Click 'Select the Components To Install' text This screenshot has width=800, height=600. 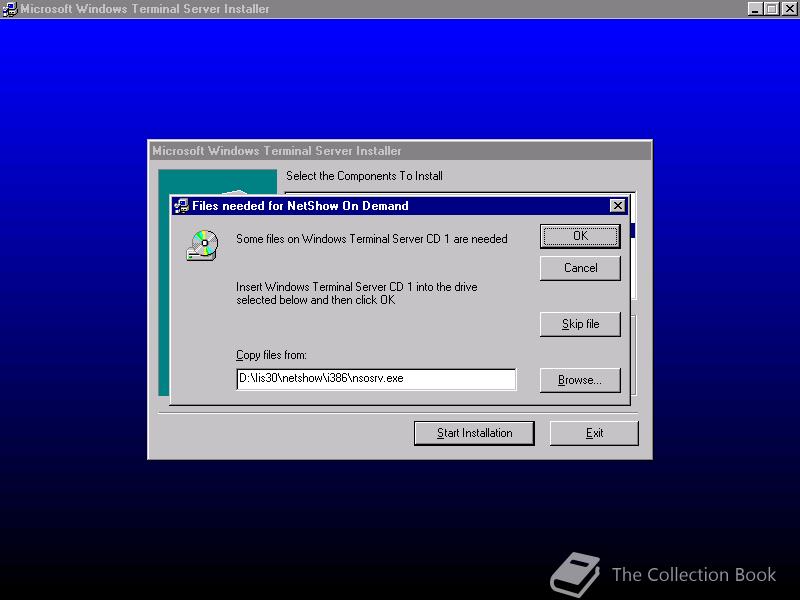coord(364,176)
